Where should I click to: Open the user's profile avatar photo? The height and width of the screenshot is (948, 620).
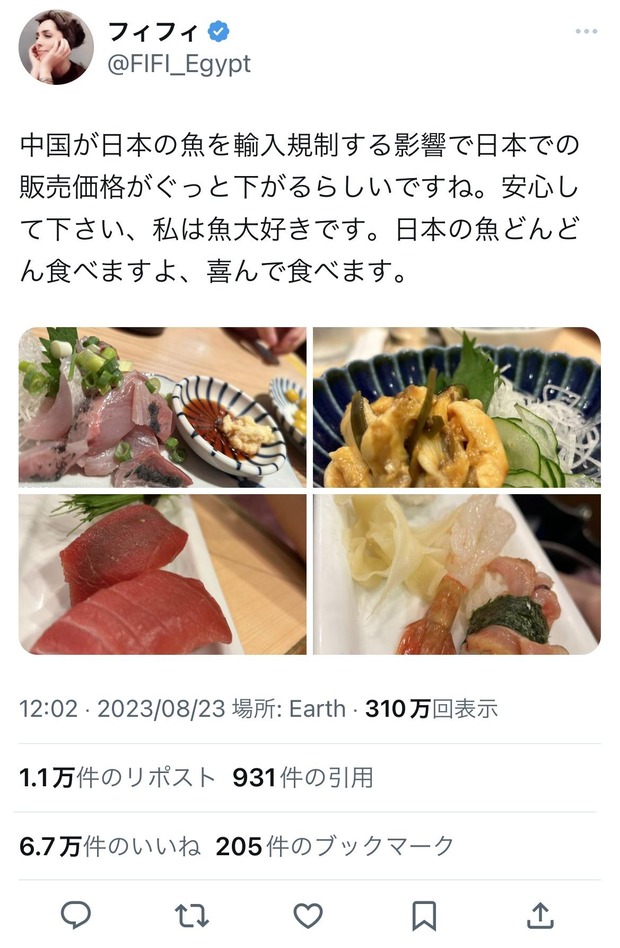pyautogui.click(x=56, y=47)
